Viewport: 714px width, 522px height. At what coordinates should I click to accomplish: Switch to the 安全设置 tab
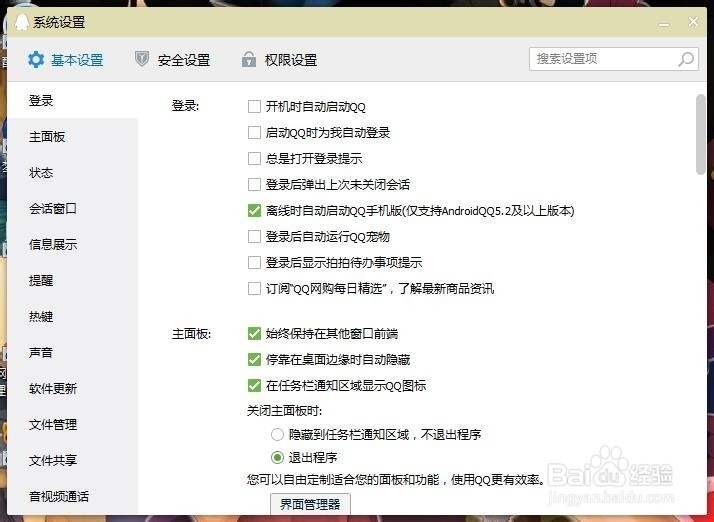[173, 60]
